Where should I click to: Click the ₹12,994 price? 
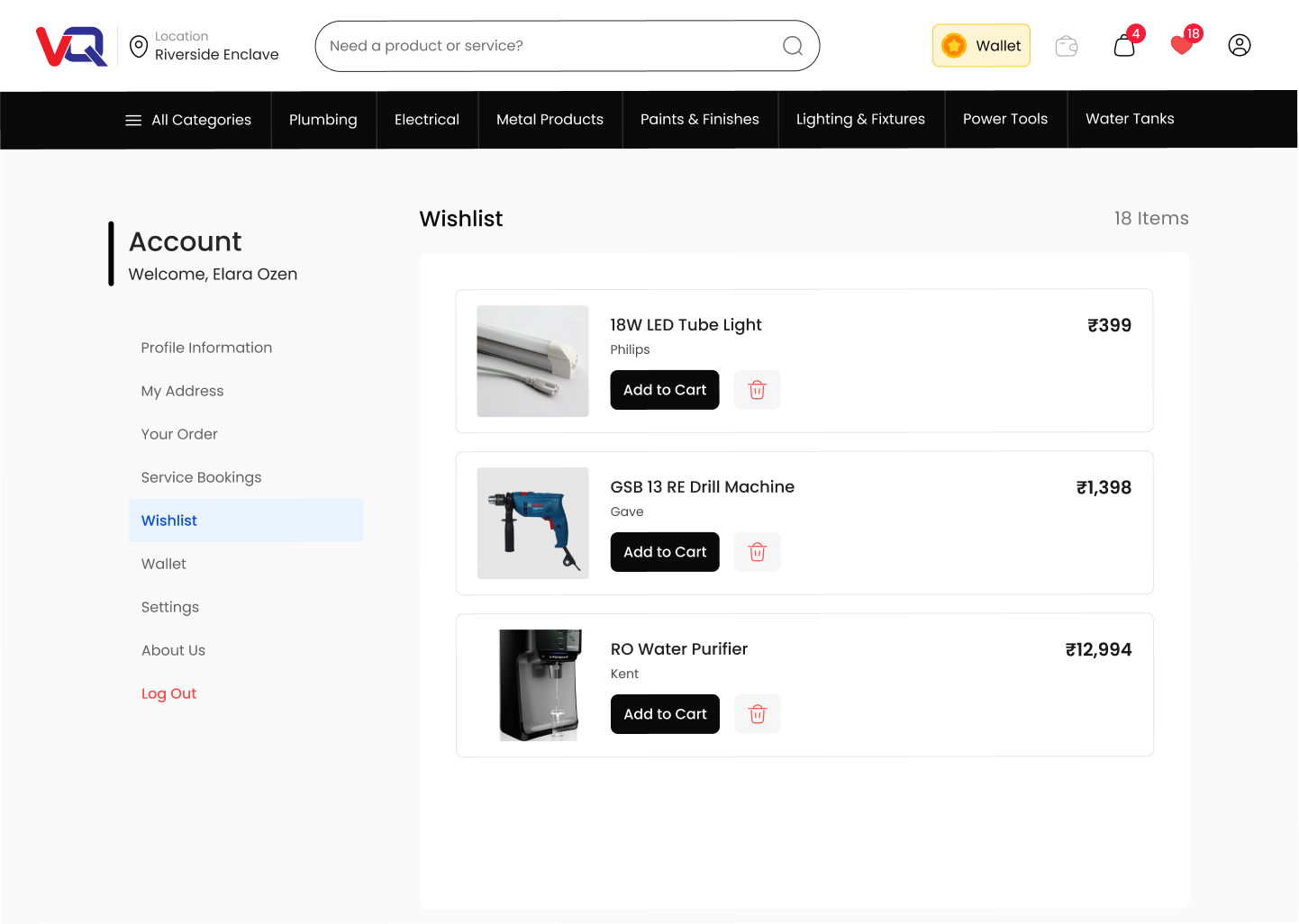coord(1098,649)
